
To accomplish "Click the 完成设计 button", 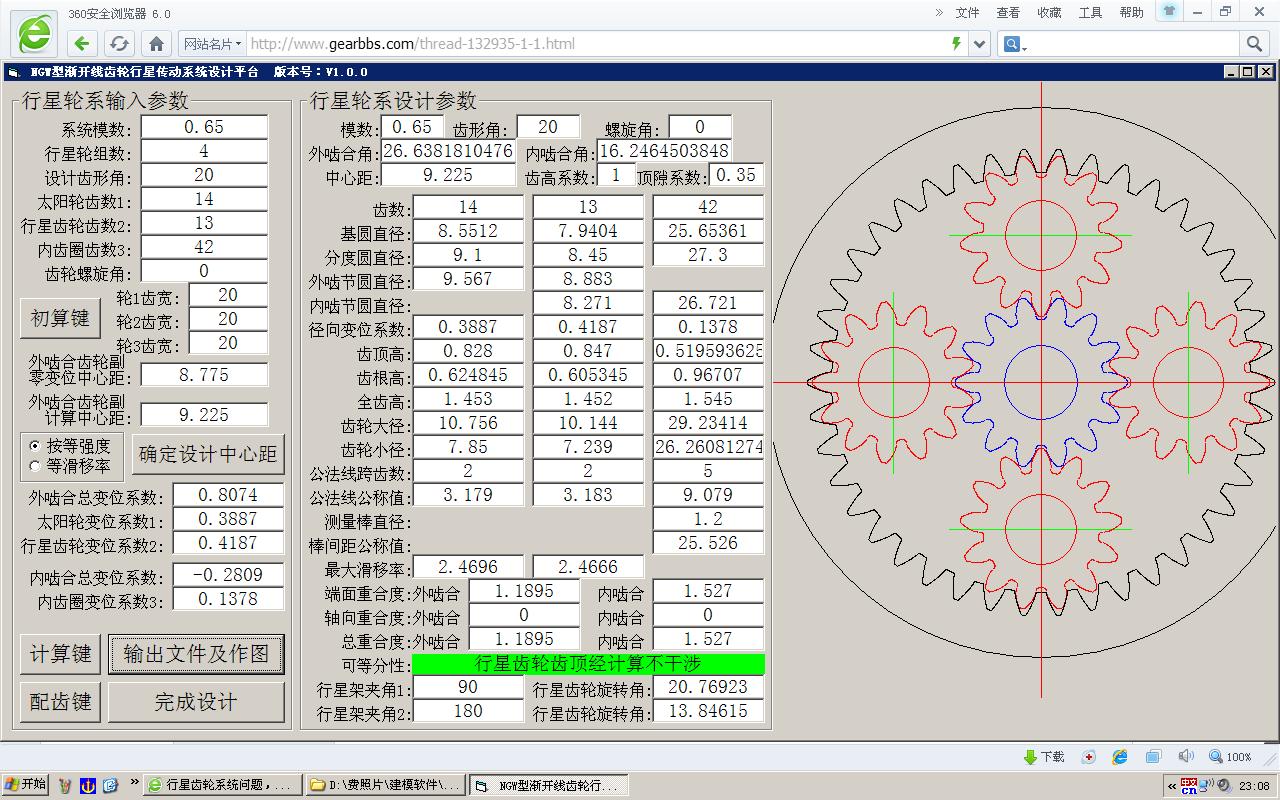I will [x=196, y=702].
